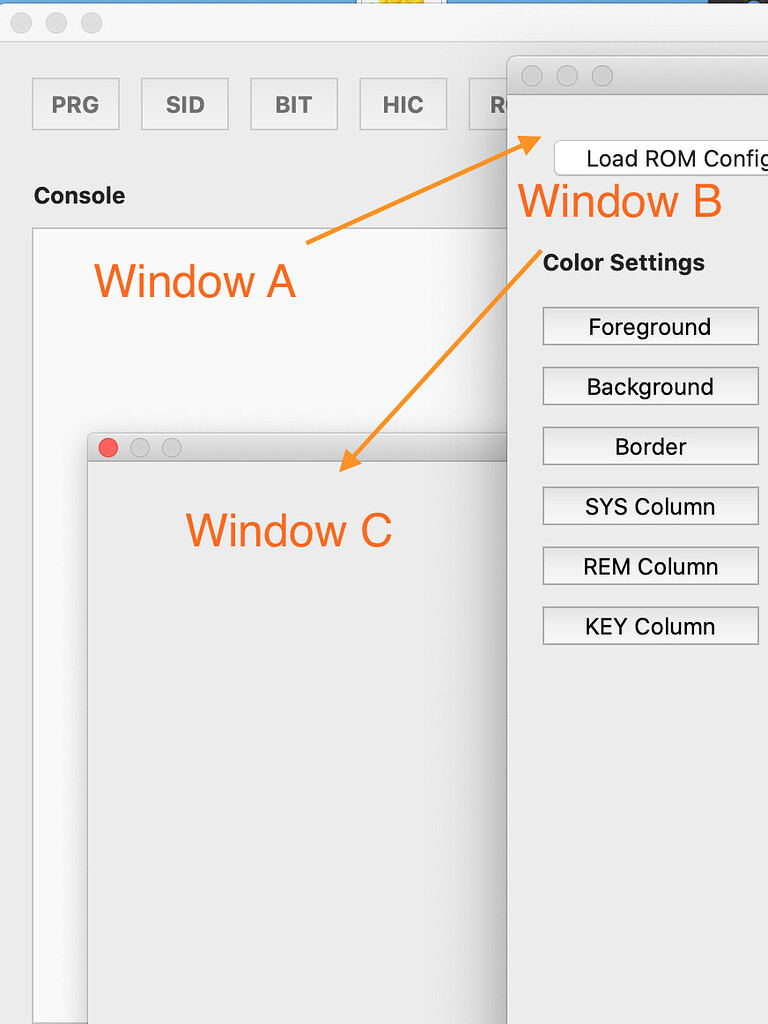Set the KEY Column color
This screenshot has width=768, height=1024.
coord(650,626)
